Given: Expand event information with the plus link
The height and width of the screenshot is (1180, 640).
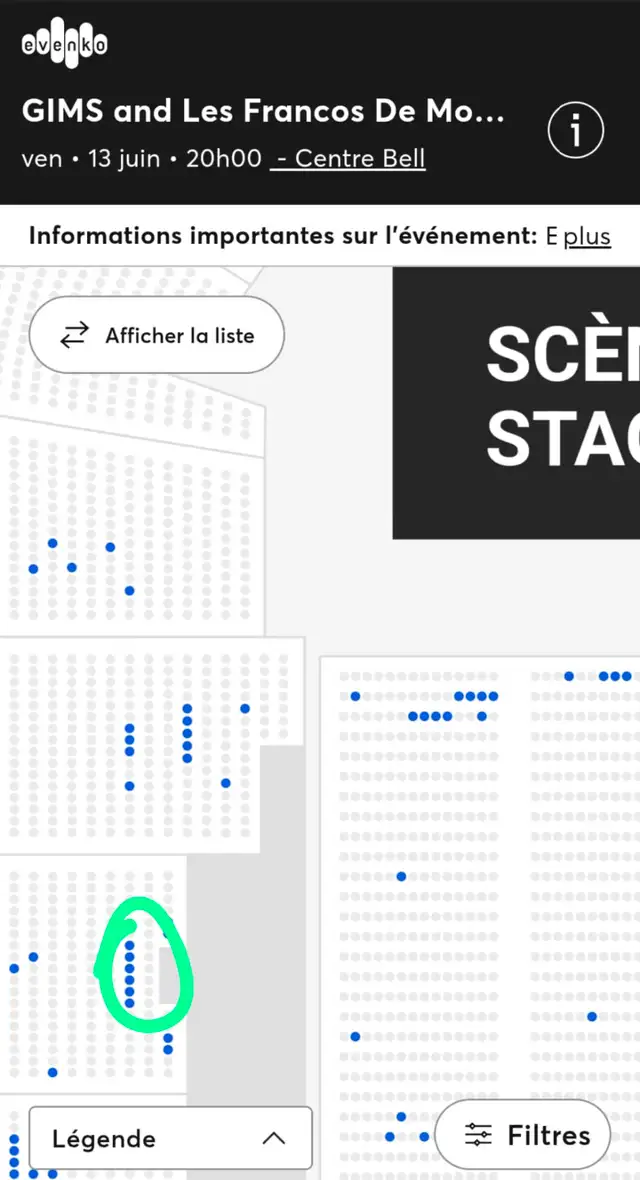Looking at the screenshot, I should point(587,236).
